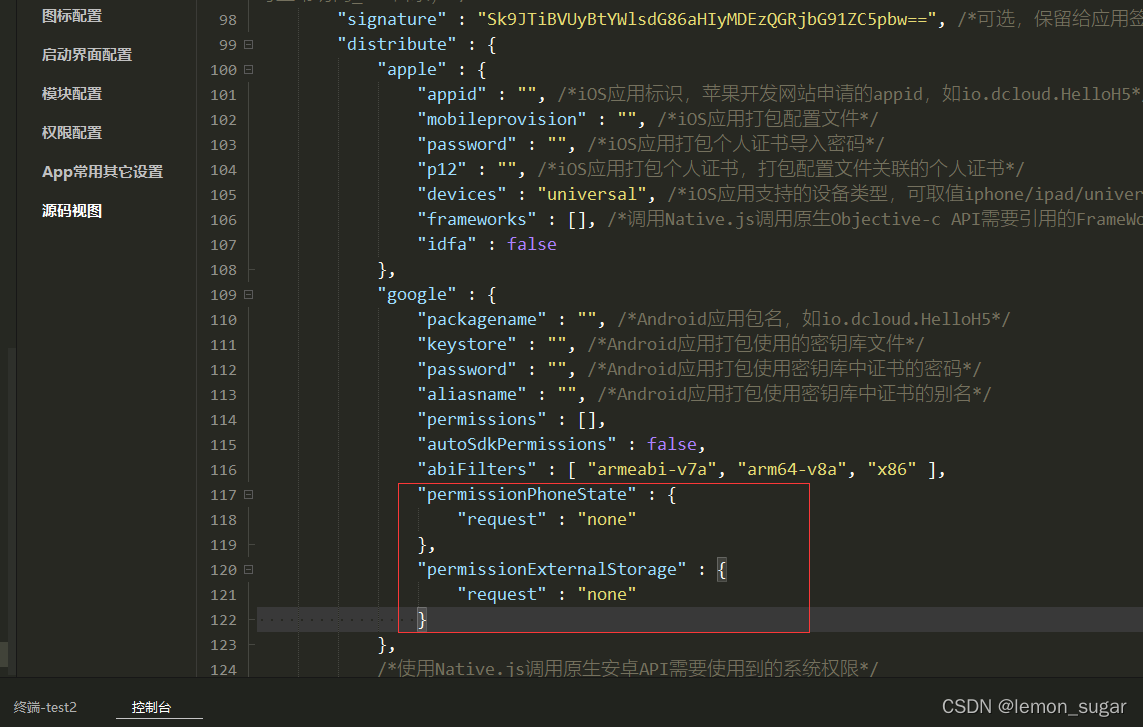
Task: Click the google "password" key on line 112
Action: pyautogui.click(x=467, y=370)
